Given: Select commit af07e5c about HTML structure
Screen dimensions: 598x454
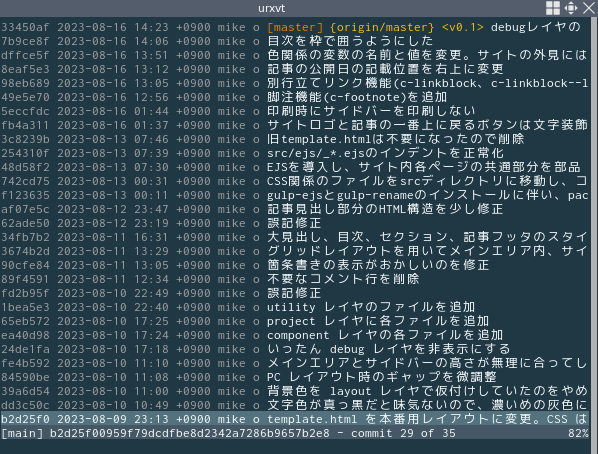Looking at the screenshot, I should tap(295, 209).
